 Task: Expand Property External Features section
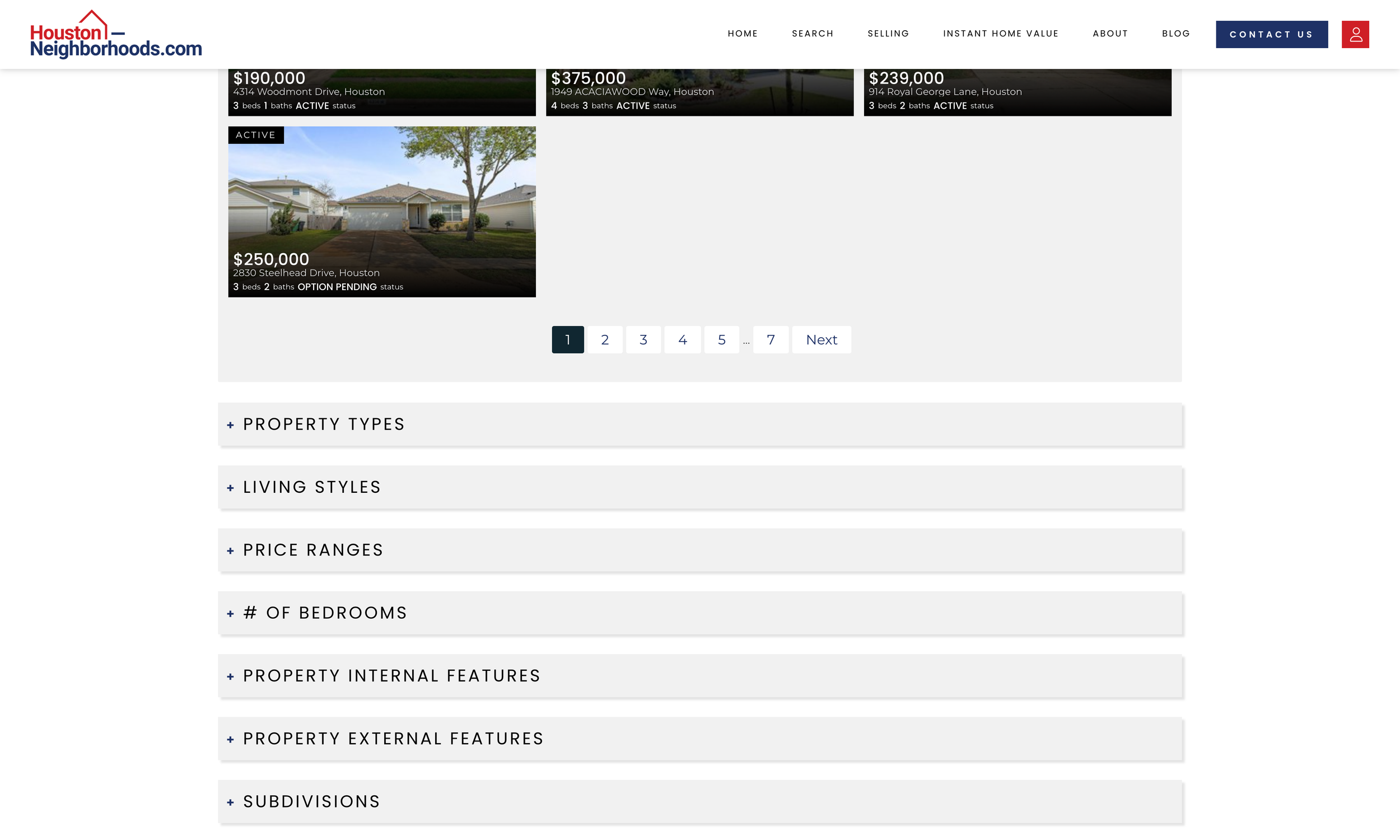point(700,739)
